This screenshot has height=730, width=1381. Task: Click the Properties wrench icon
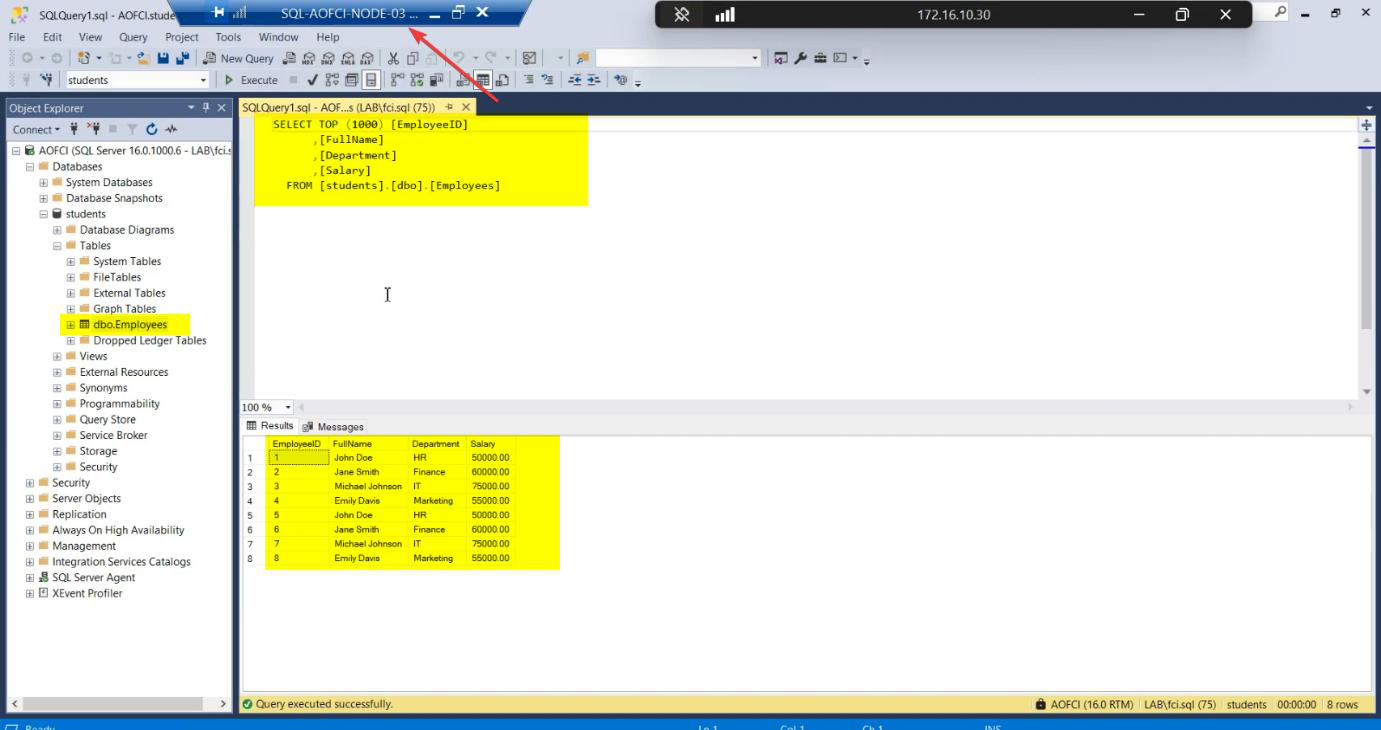coord(800,58)
